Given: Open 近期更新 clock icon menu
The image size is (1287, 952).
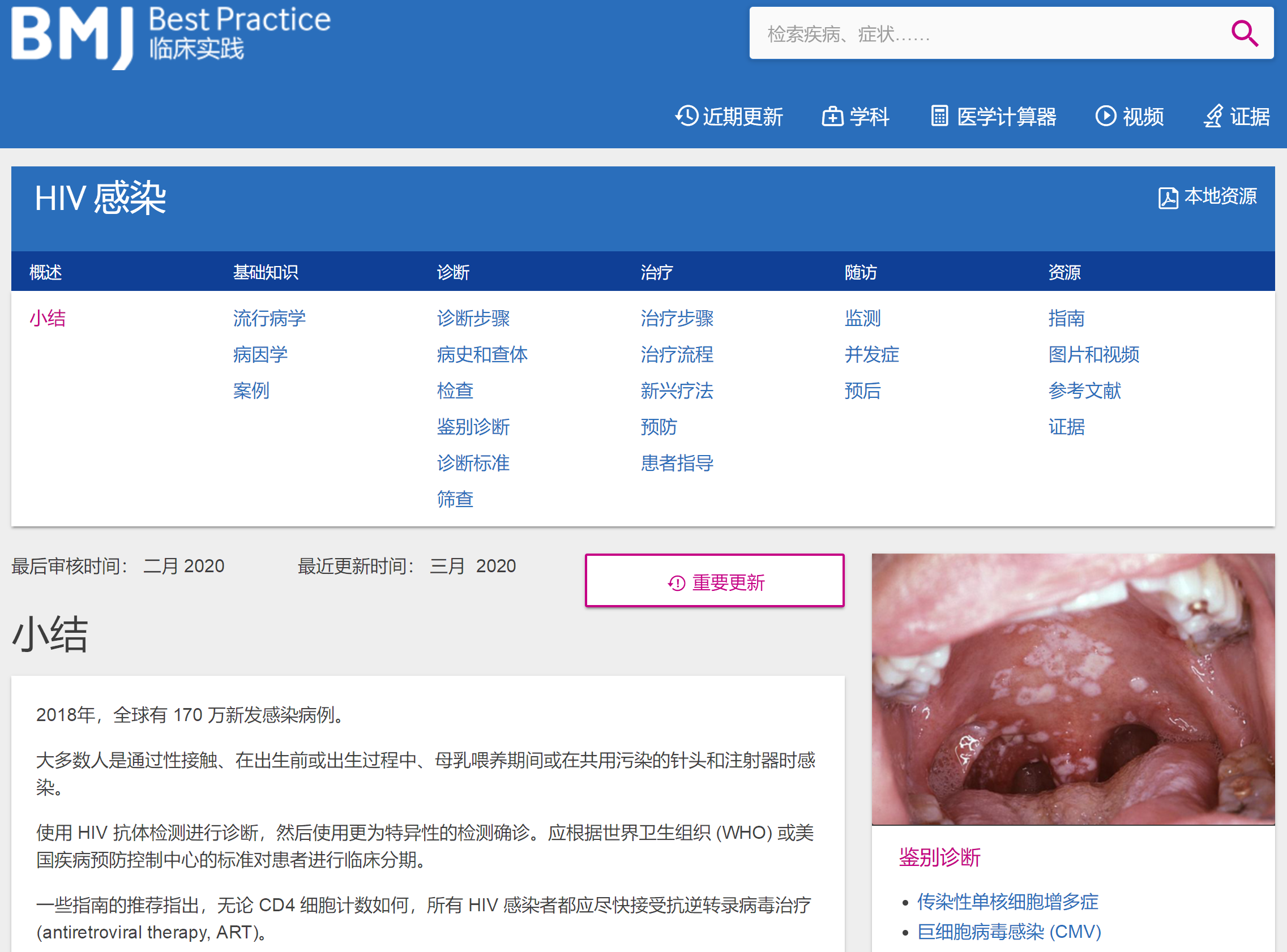Looking at the screenshot, I should click(686, 116).
